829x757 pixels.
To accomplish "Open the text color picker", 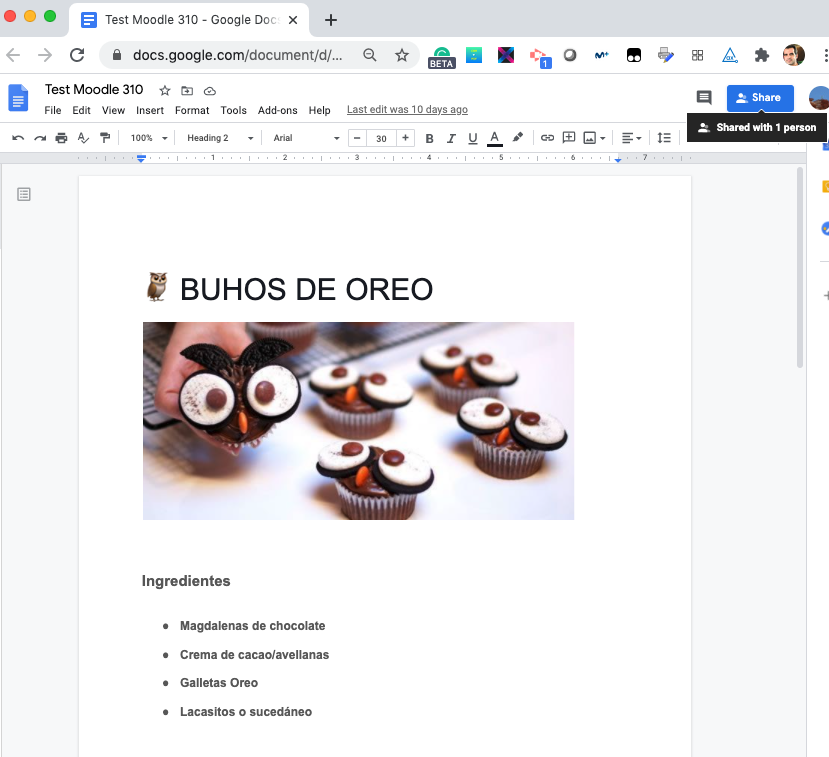I will click(494, 139).
